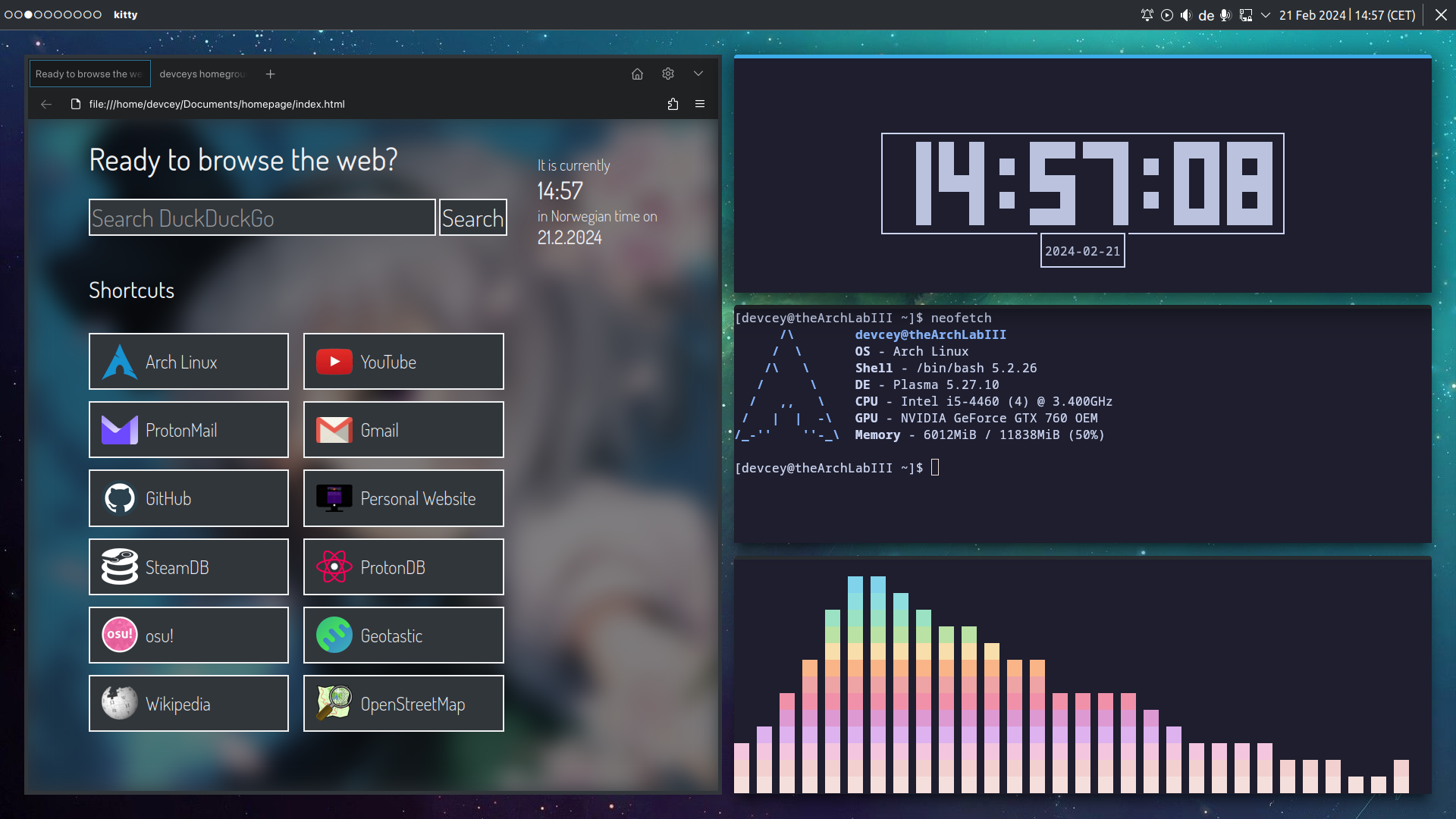Viewport: 1456px width, 819px height.
Task: Switch the 'de' keyboard layout indicator
Action: click(x=1206, y=15)
